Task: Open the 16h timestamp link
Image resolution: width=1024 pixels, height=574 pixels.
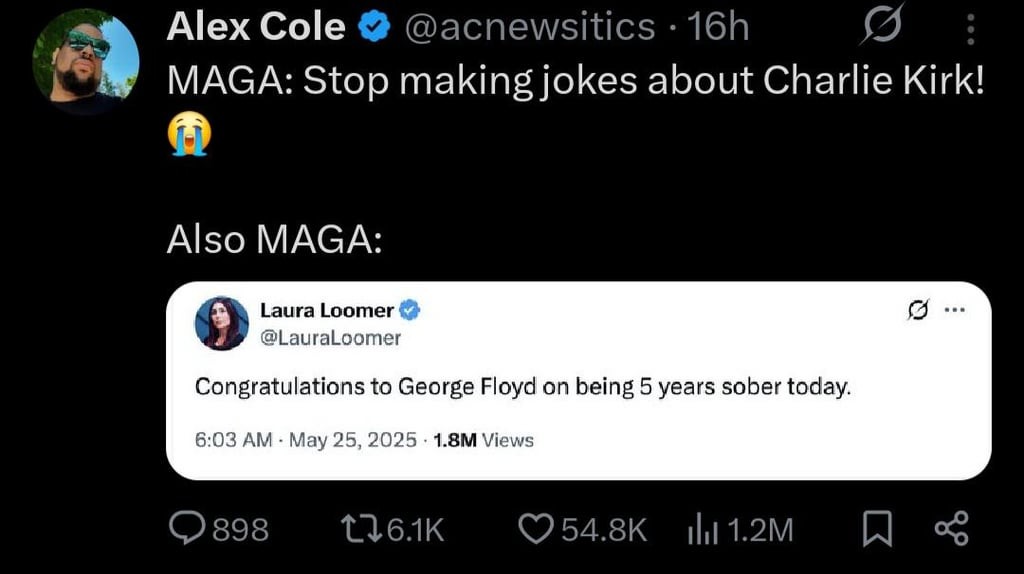Action: pyautogui.click(x=717, y=28)
